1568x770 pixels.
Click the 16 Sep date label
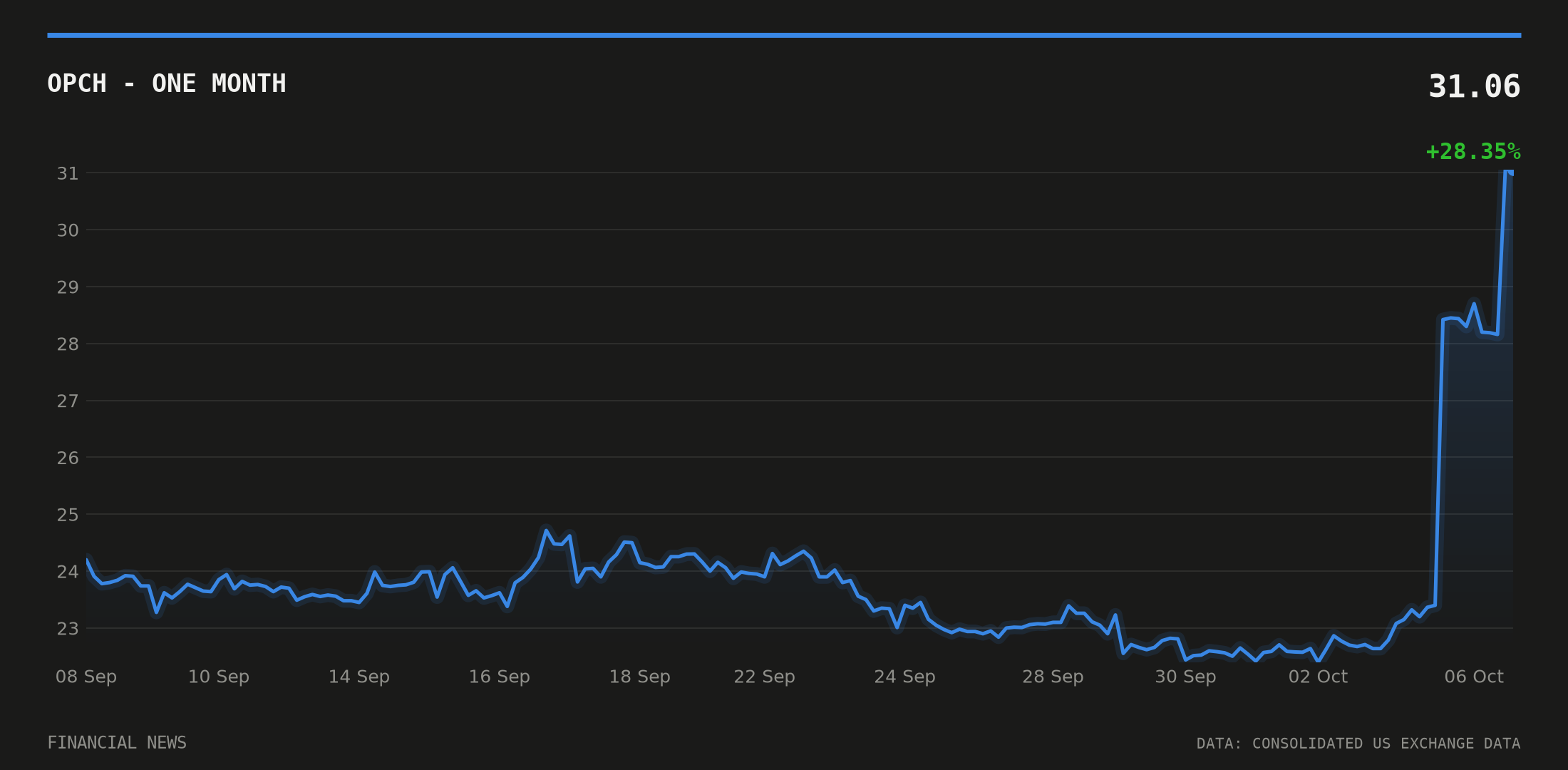pyautogui.click(x=500, y=677)
